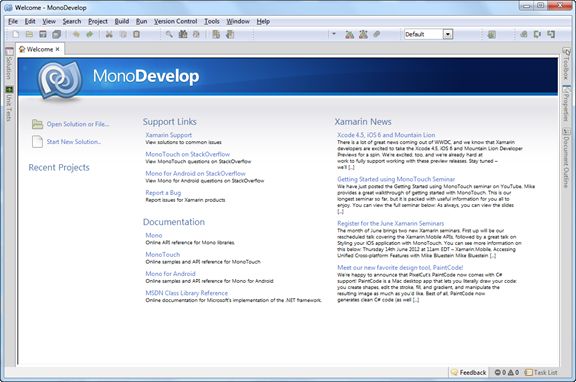Viewport: 576px width, 382px height.
Task: Open the Mono for Android documentation link
Action: 170,274
